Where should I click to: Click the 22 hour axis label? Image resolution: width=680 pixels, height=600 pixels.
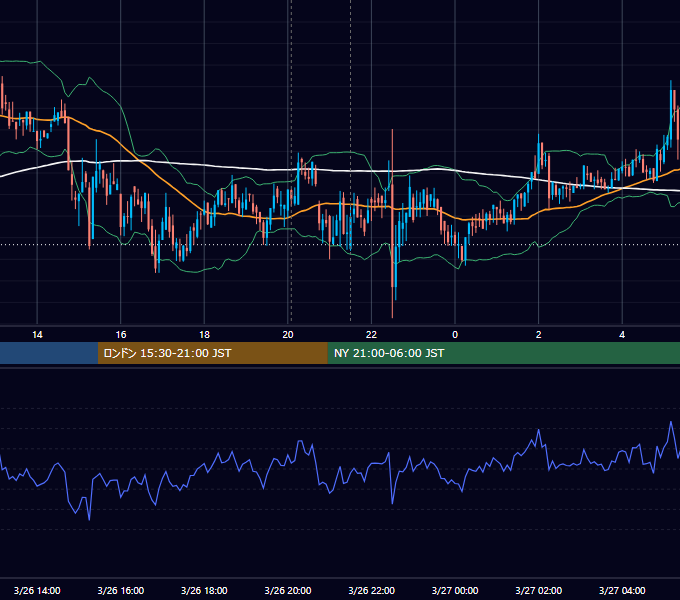click(371, 335)
